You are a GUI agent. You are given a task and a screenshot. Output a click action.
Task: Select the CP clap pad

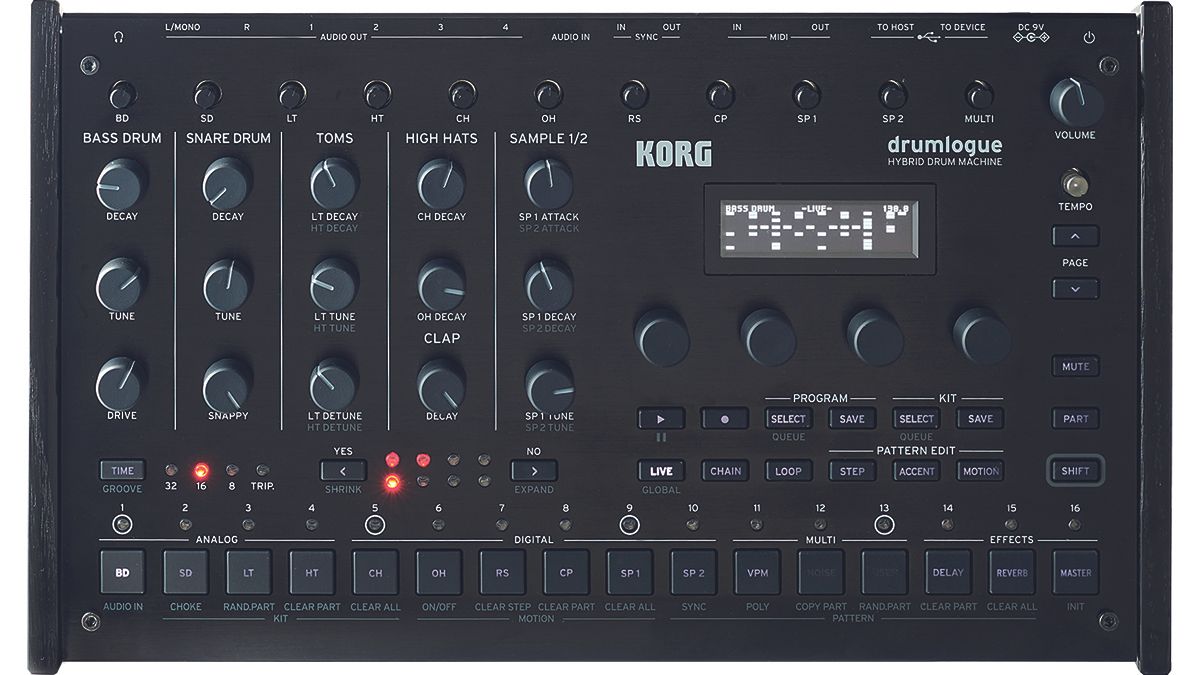click(x=566, y=573)
